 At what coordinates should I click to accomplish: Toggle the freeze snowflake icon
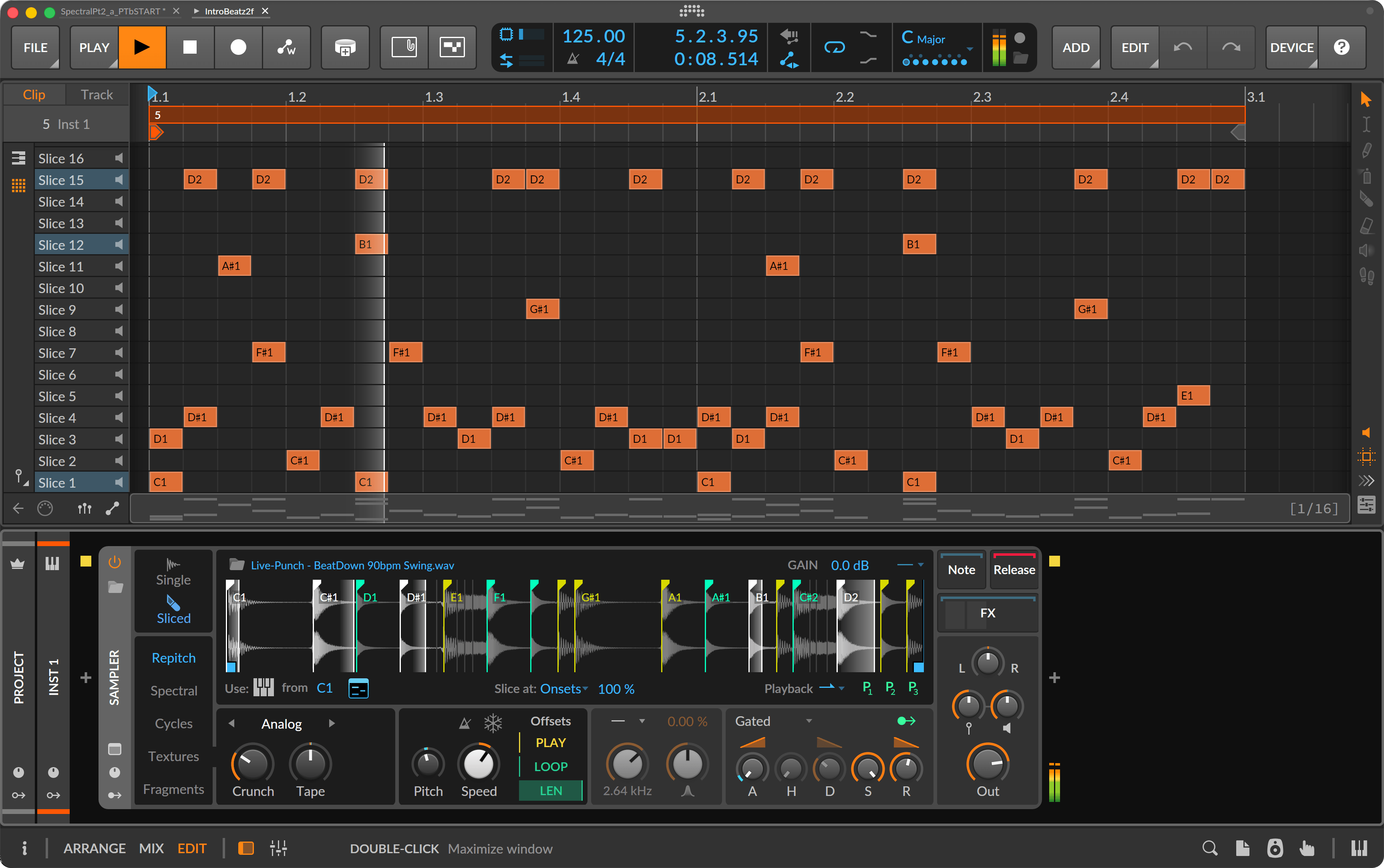click(493, 723)
